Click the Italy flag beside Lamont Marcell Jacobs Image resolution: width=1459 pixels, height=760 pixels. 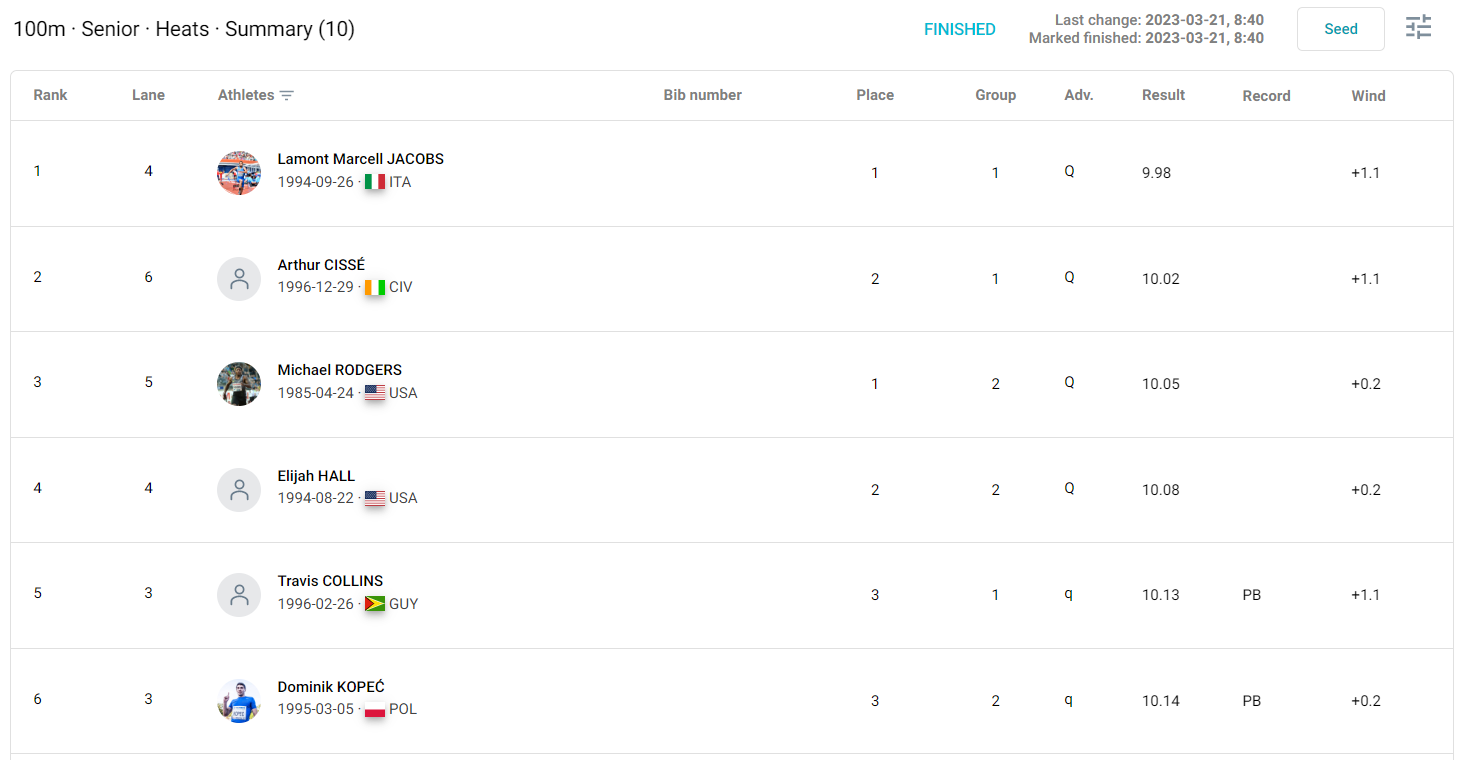tap(375, 182)
